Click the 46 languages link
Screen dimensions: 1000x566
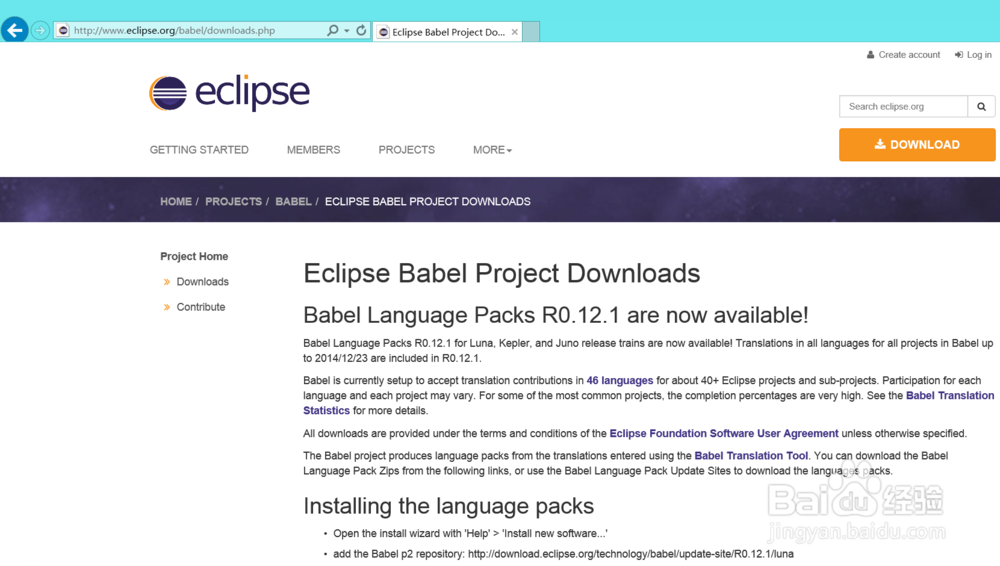click(x=619, y=381)
